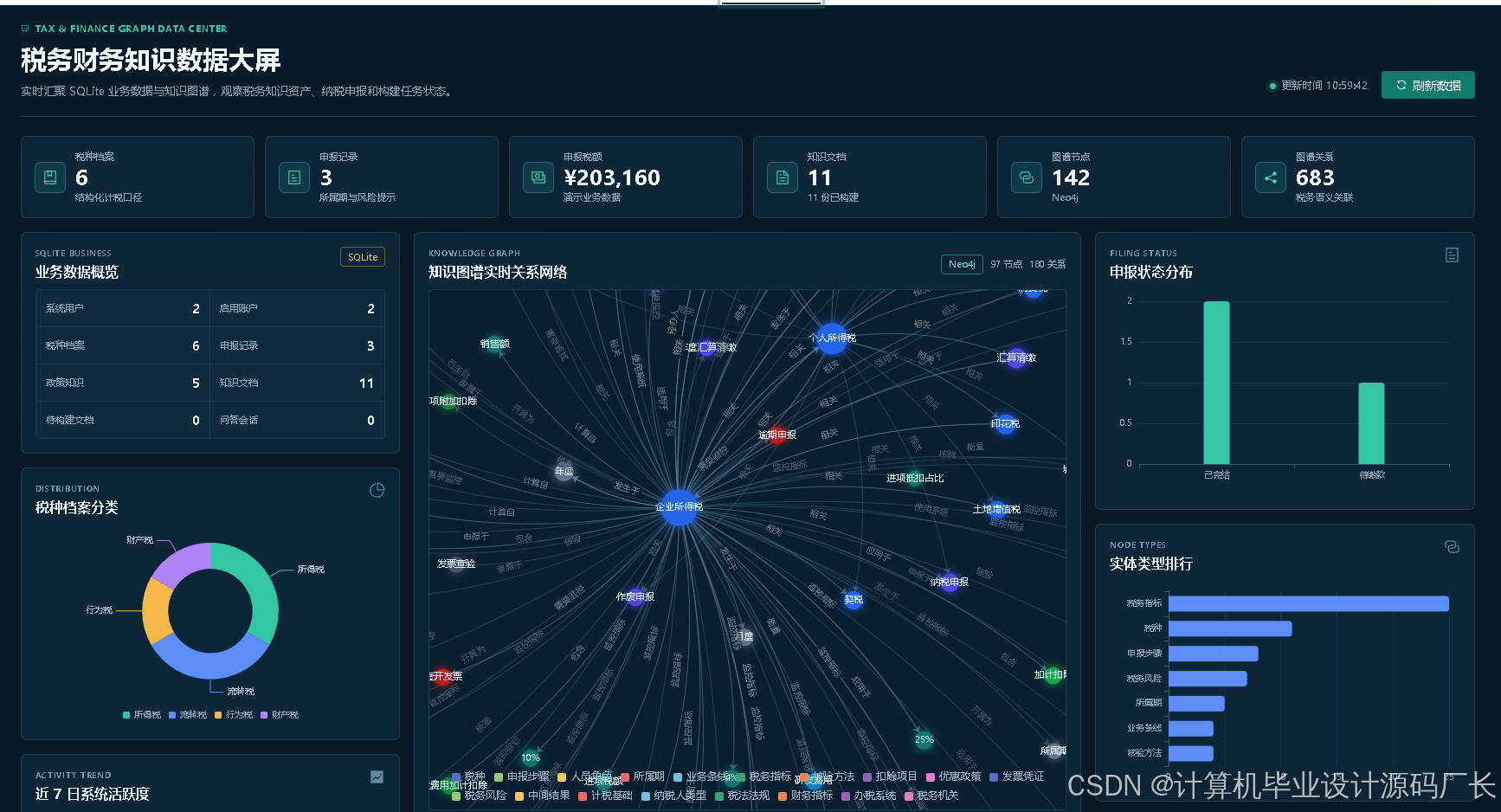Click the orange 行为税 donut slice
1501x812 pixels.
[155, 611]
